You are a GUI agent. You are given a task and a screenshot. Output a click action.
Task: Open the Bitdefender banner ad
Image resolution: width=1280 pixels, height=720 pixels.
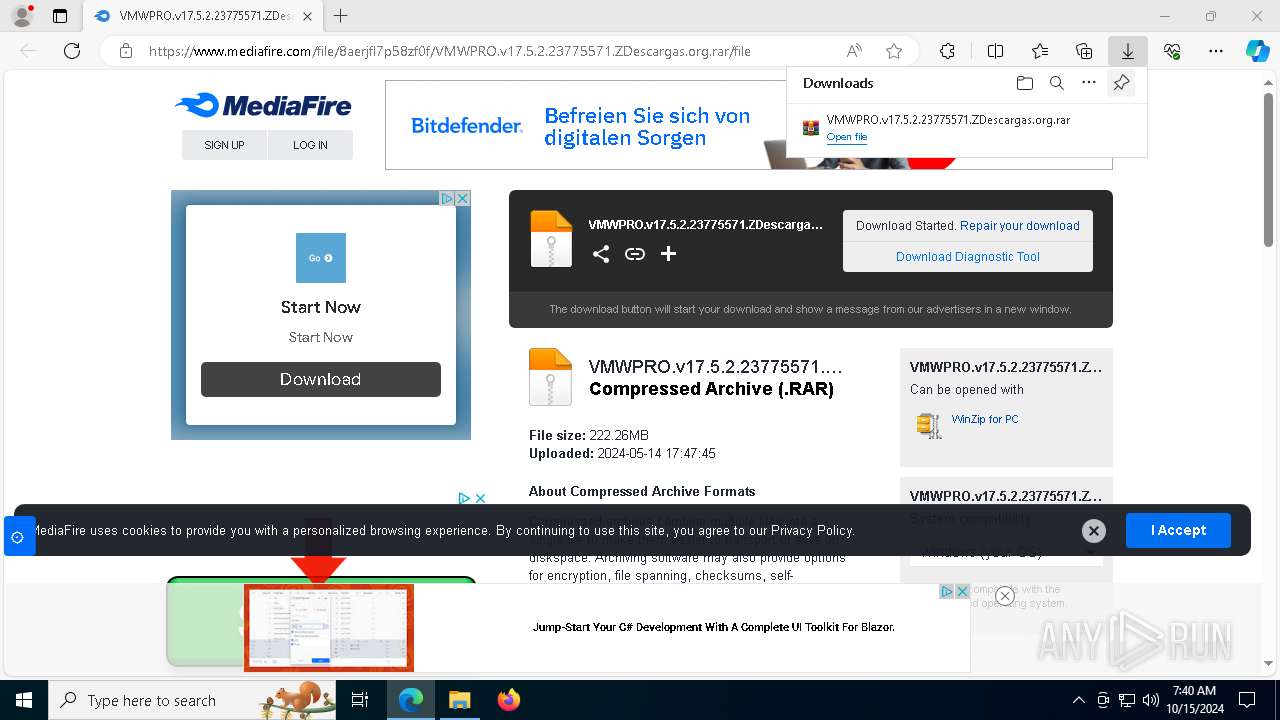point(585,125)
